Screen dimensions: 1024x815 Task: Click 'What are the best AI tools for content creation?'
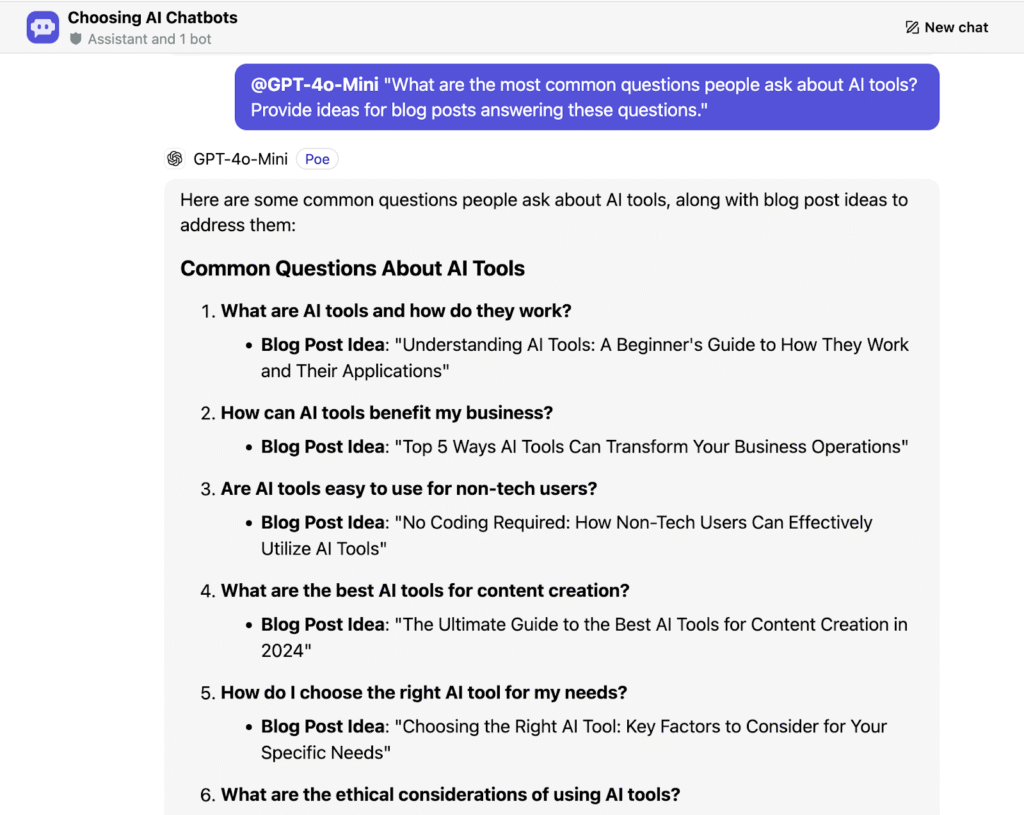(425, 590)
